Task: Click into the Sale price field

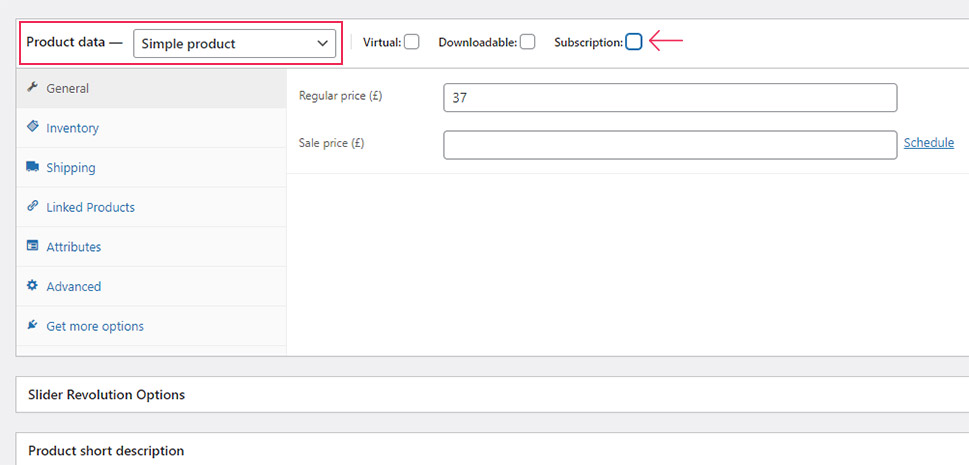Action: point(670,145)
